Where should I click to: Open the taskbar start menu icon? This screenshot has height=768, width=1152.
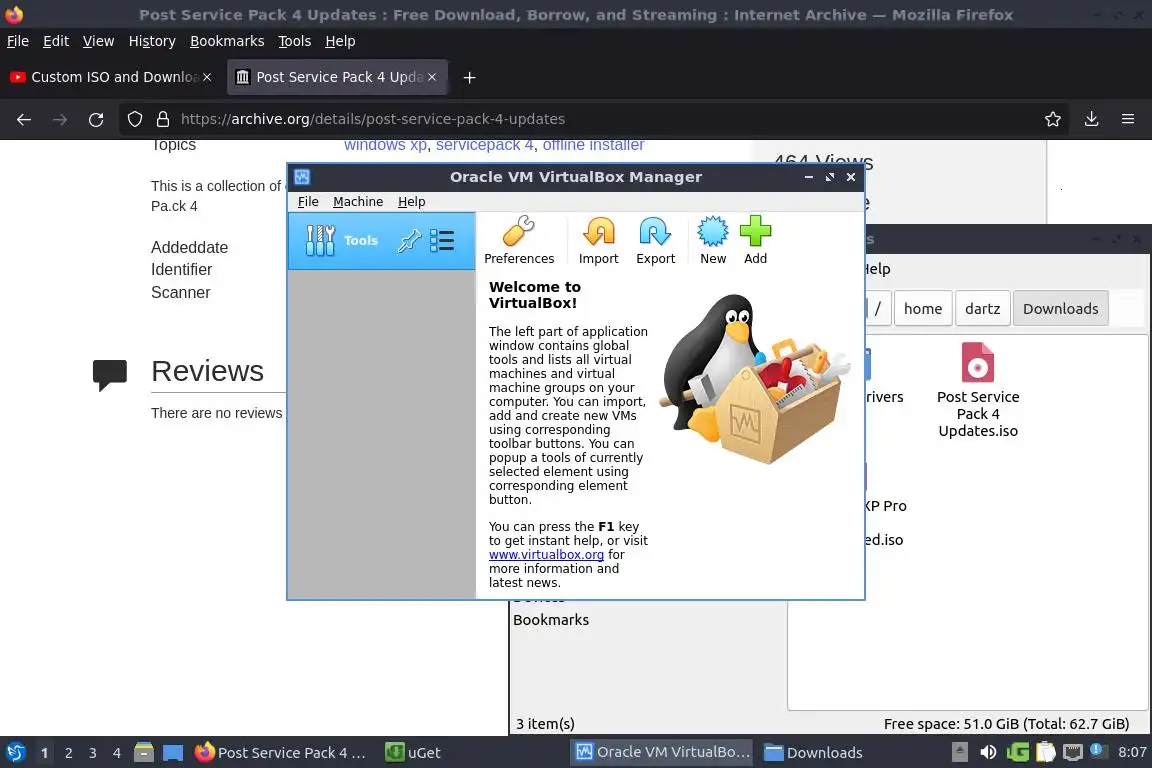click(15, 753)
